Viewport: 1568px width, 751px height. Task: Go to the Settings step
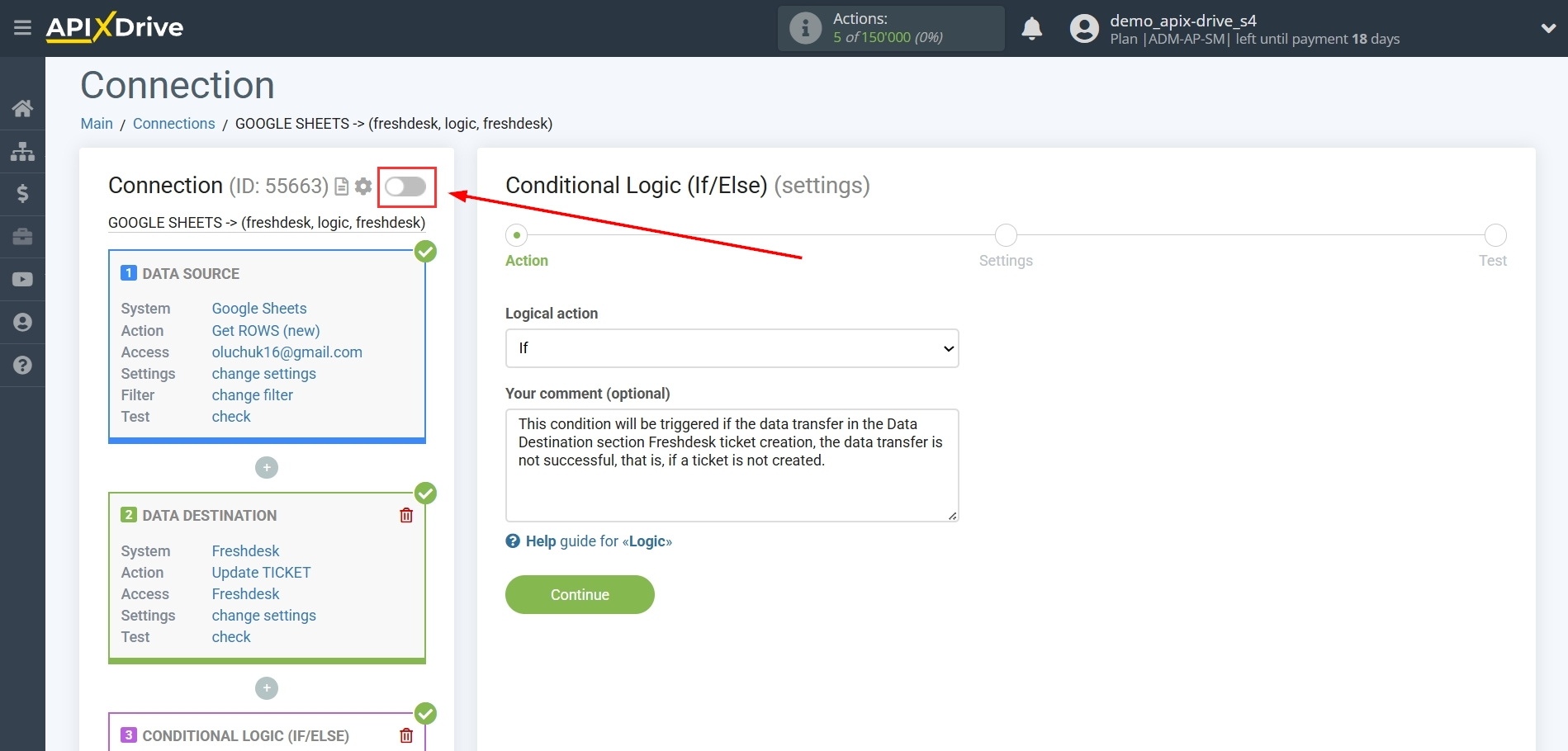point(1006,235)
